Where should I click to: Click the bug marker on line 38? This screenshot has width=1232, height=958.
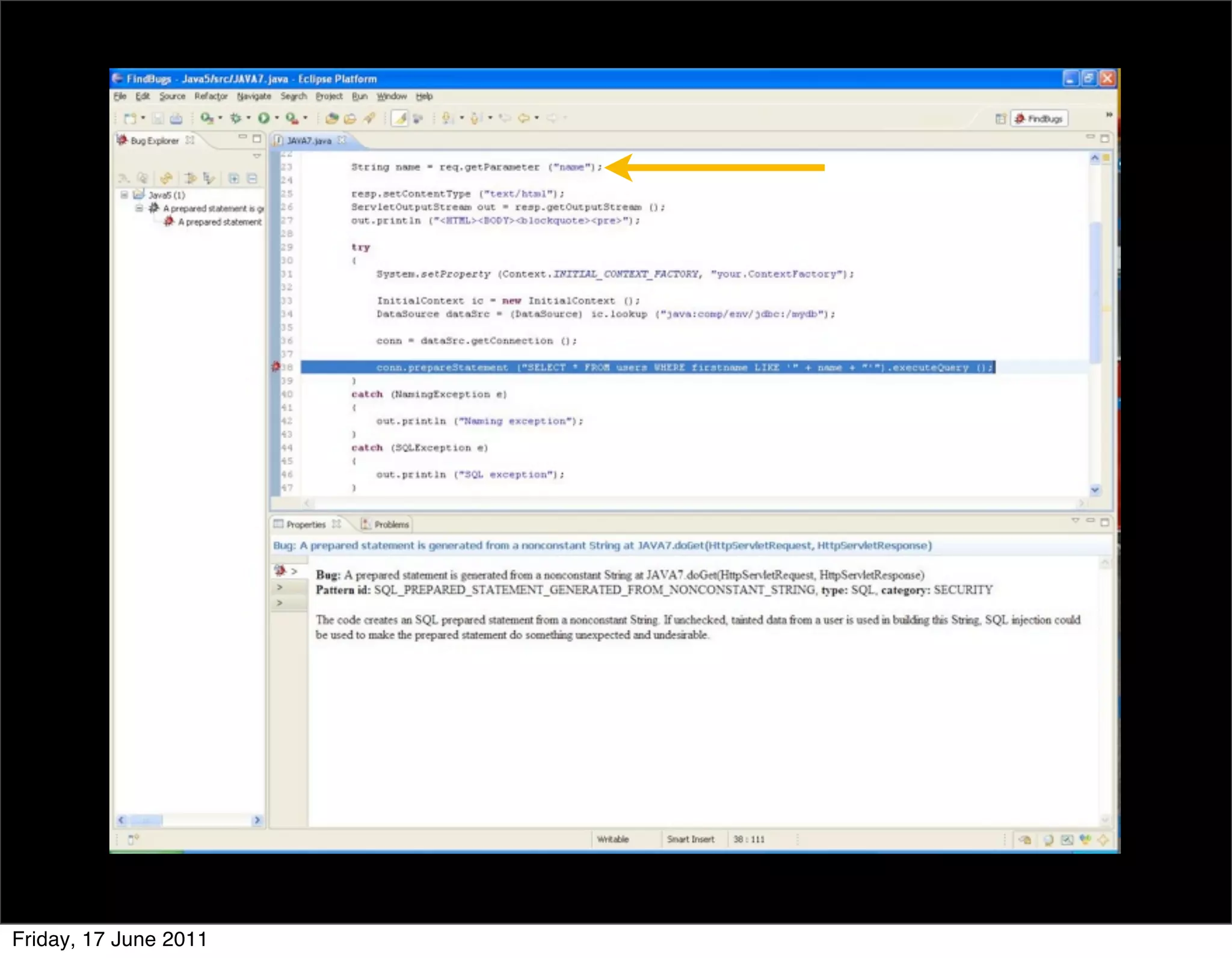pyautogui.click(x=276, y=366)
